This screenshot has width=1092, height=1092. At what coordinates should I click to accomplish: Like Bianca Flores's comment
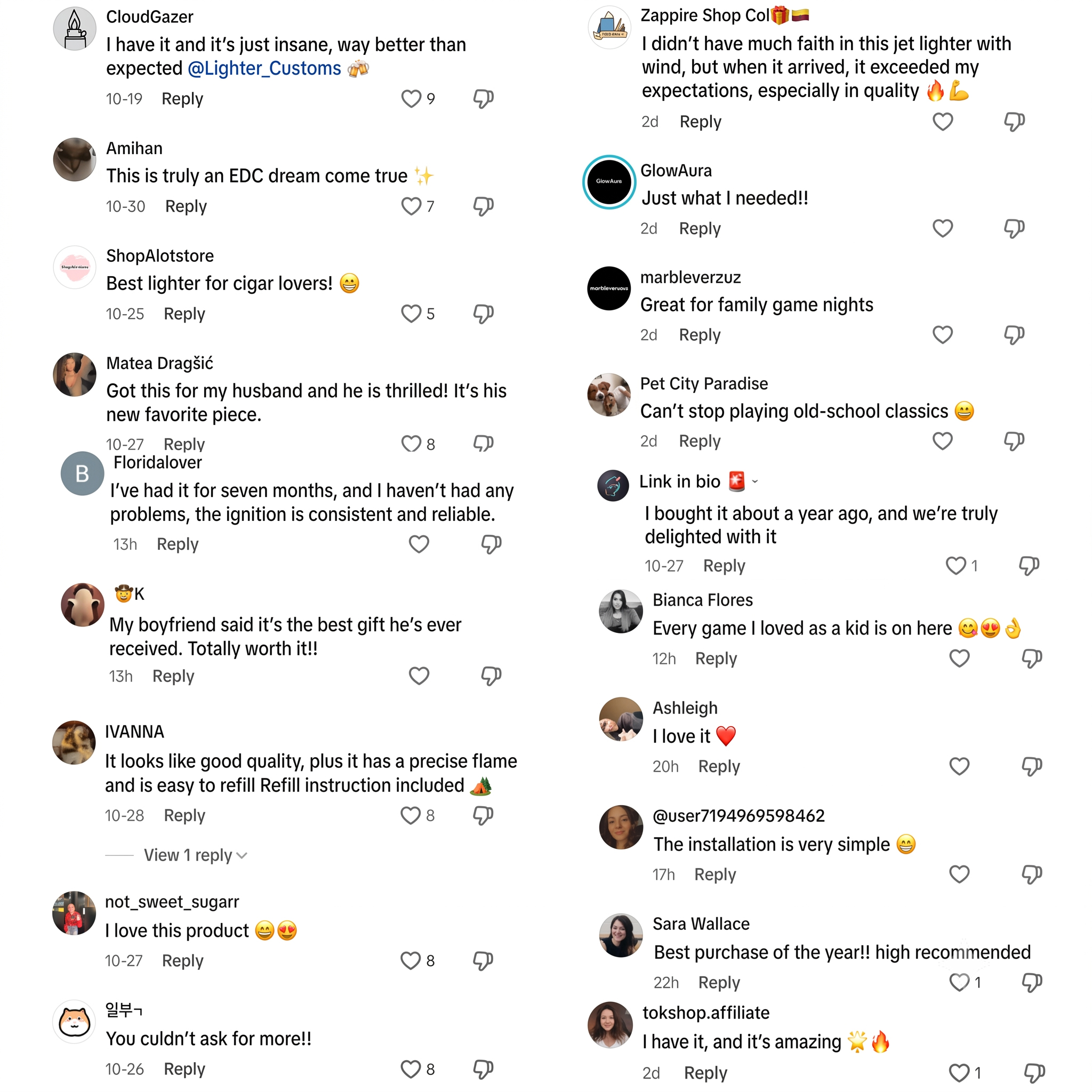point(959,659)
